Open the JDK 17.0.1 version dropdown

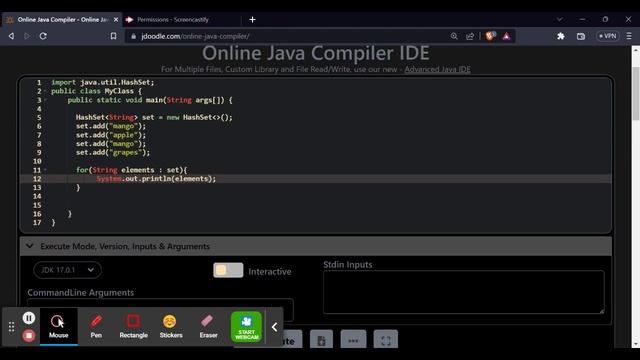pos(67,270)
